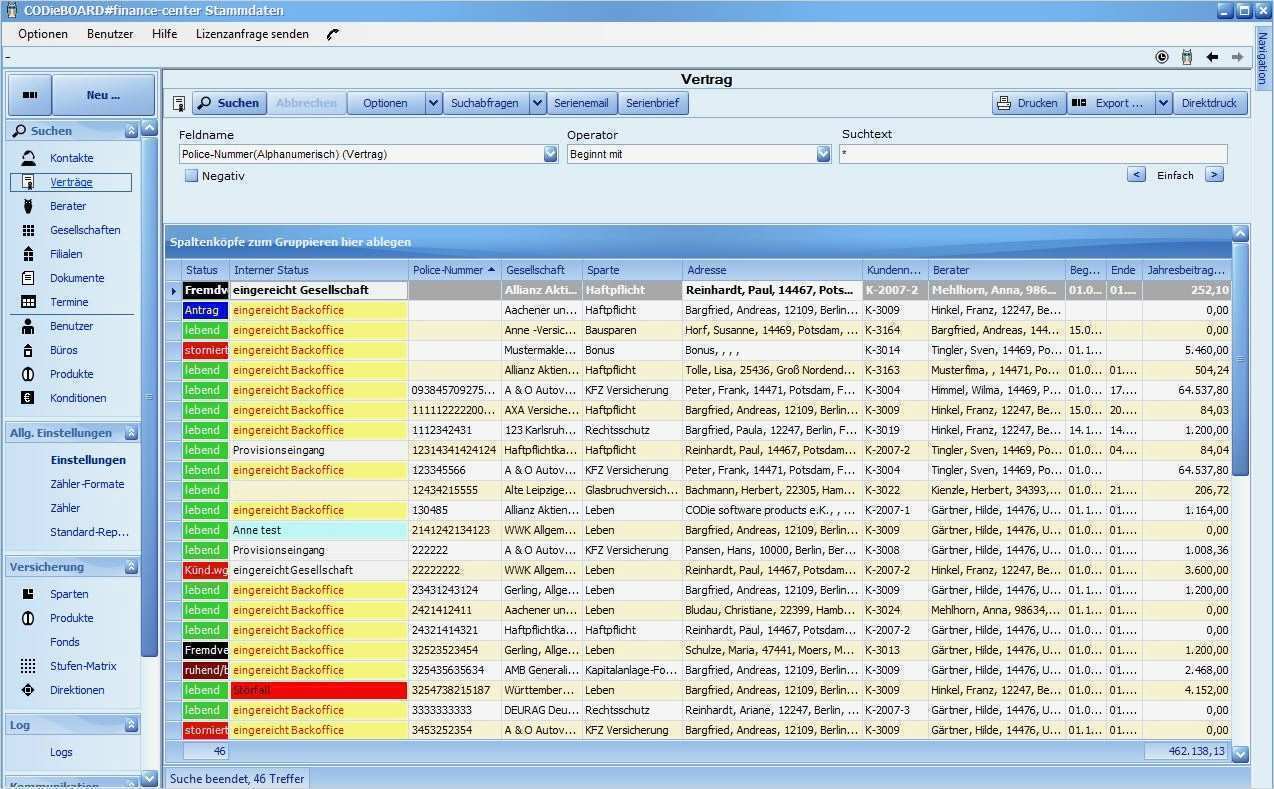Select the Termine calendar icon

point(29,302)
